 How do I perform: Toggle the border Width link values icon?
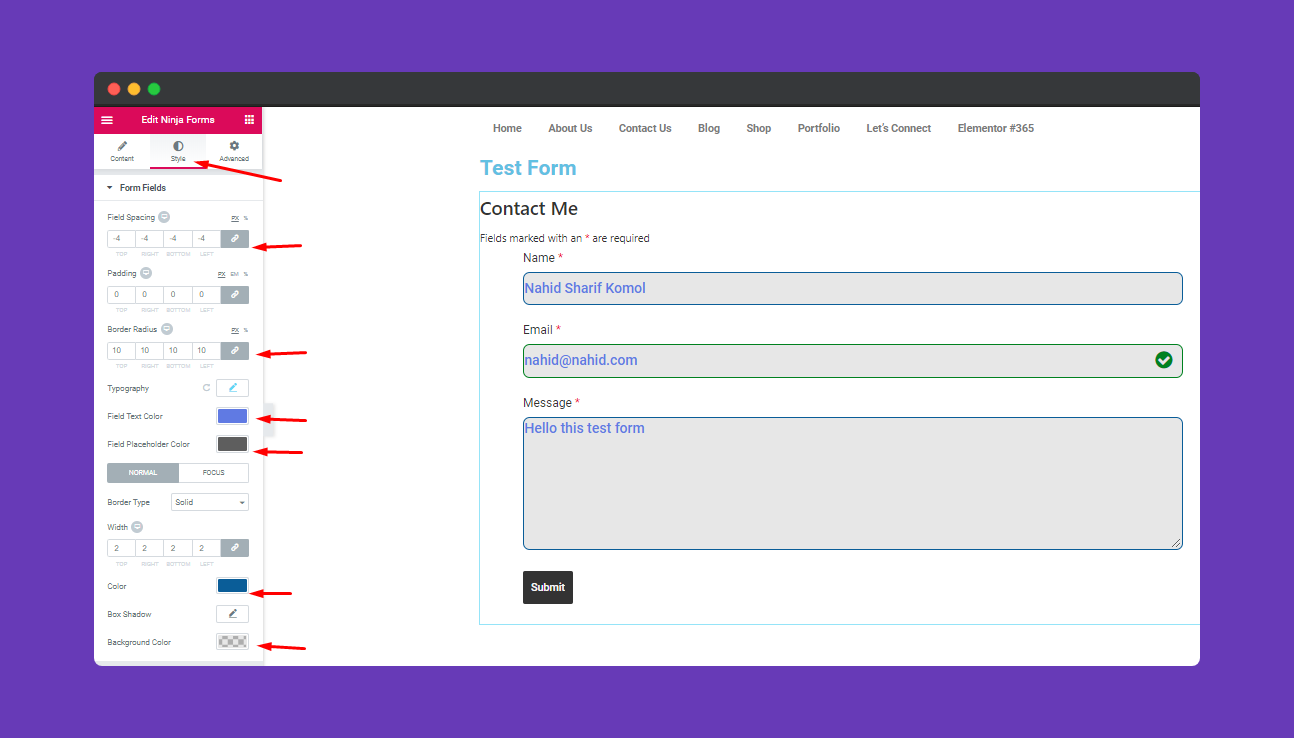coord(235,548)
